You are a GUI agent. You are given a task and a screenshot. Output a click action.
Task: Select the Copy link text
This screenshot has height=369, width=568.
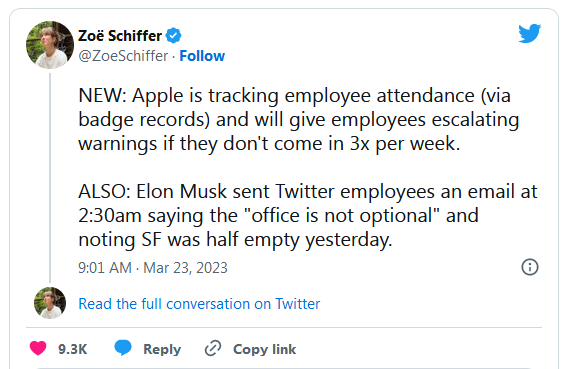tap(264, 349)
